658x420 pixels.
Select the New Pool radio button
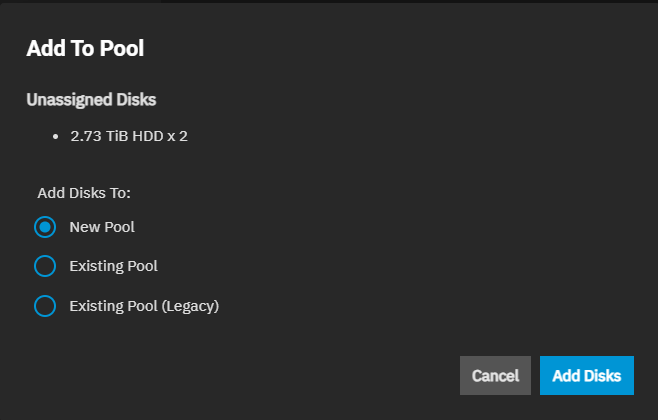click(x=45, y=227)
